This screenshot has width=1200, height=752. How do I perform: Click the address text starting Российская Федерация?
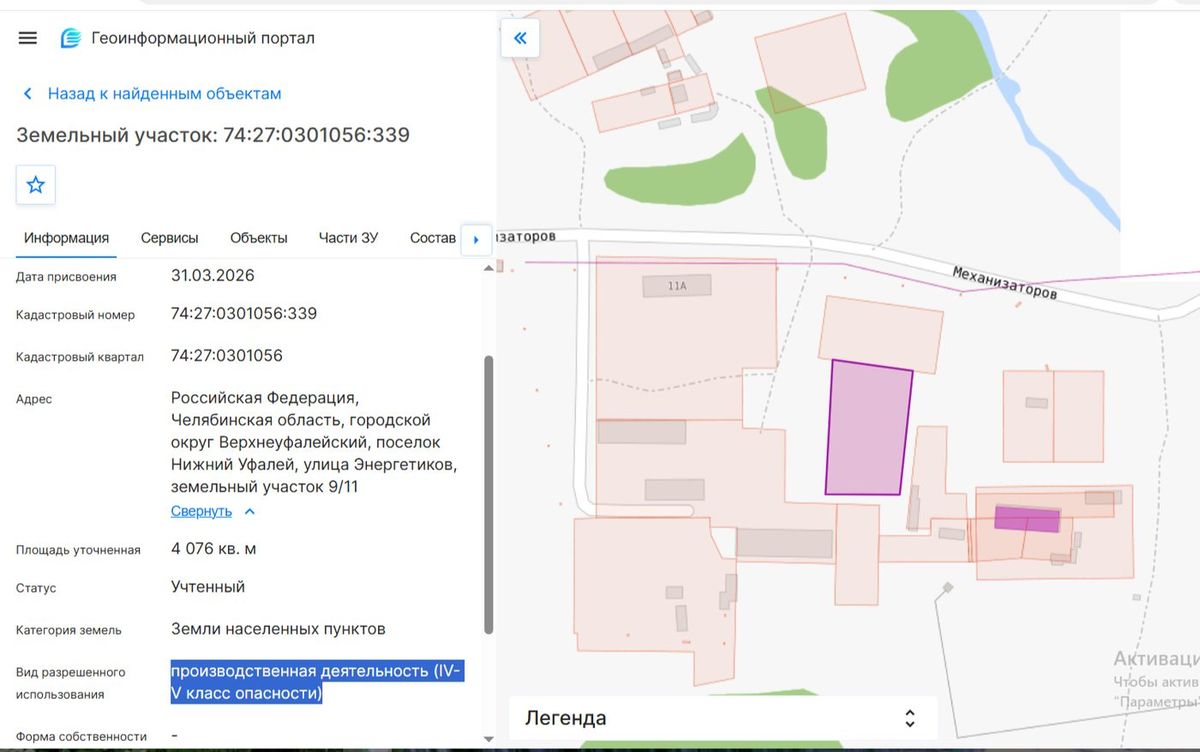(315, 443)
